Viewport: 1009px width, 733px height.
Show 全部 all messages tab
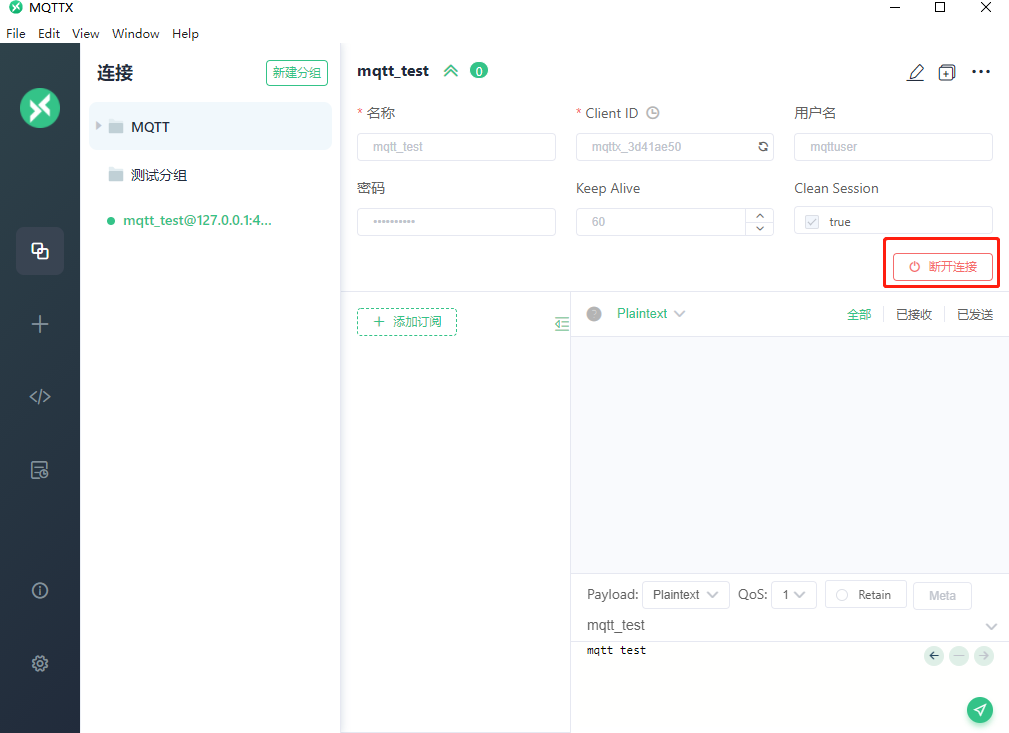(x=859, y=314)
